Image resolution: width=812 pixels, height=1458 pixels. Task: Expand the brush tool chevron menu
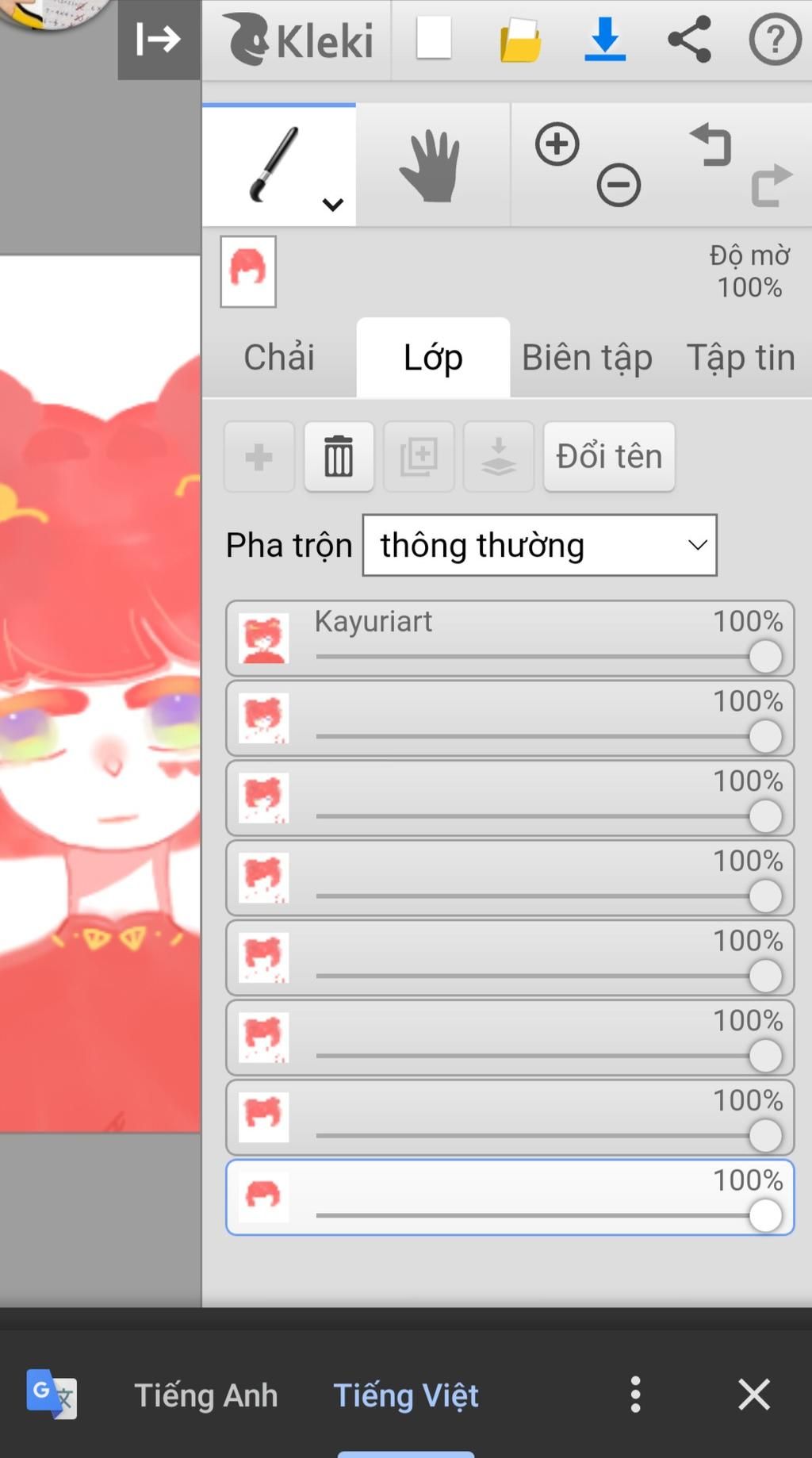[333, 205]
